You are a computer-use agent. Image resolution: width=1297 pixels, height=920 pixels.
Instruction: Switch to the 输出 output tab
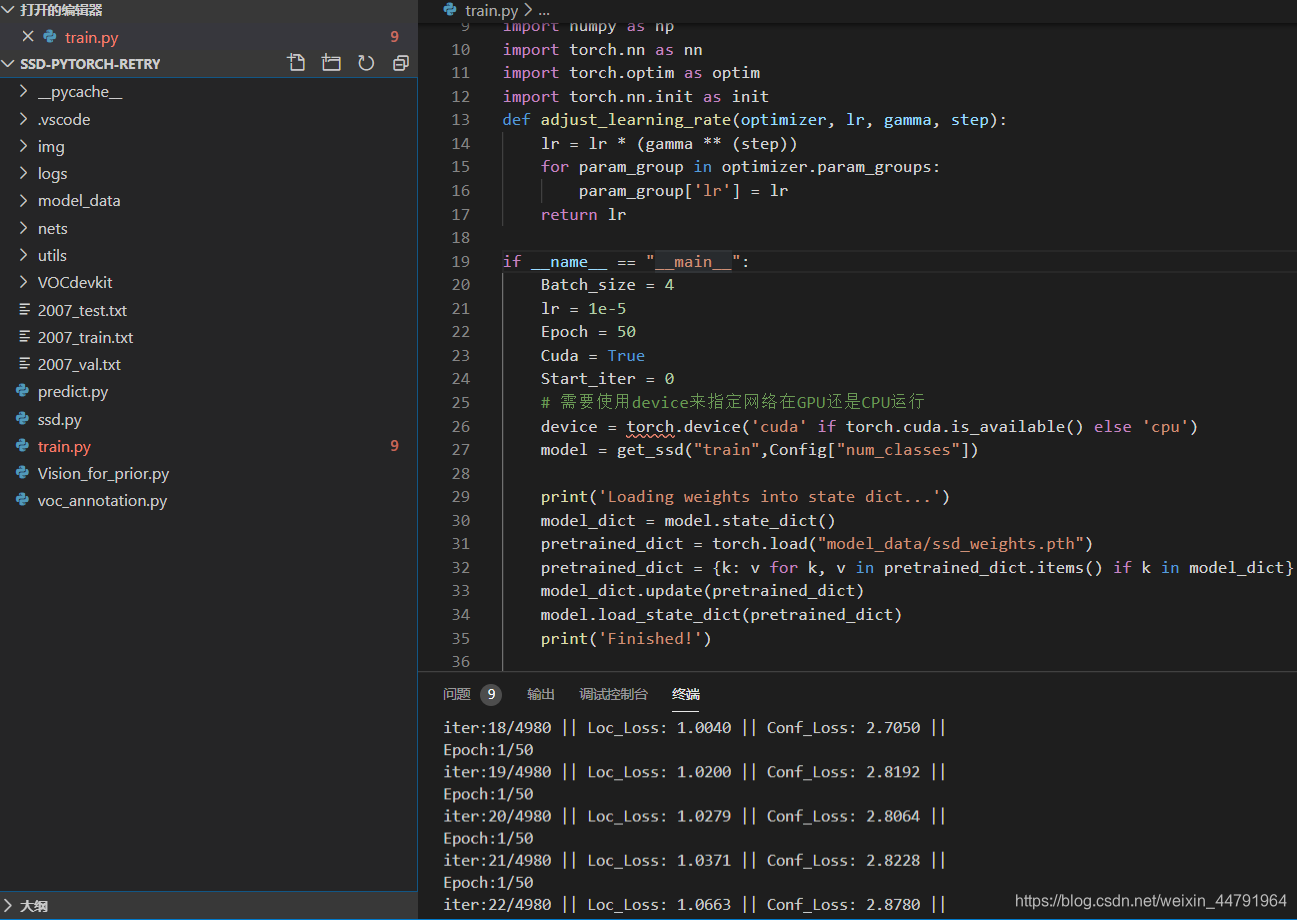coord(541,694)
